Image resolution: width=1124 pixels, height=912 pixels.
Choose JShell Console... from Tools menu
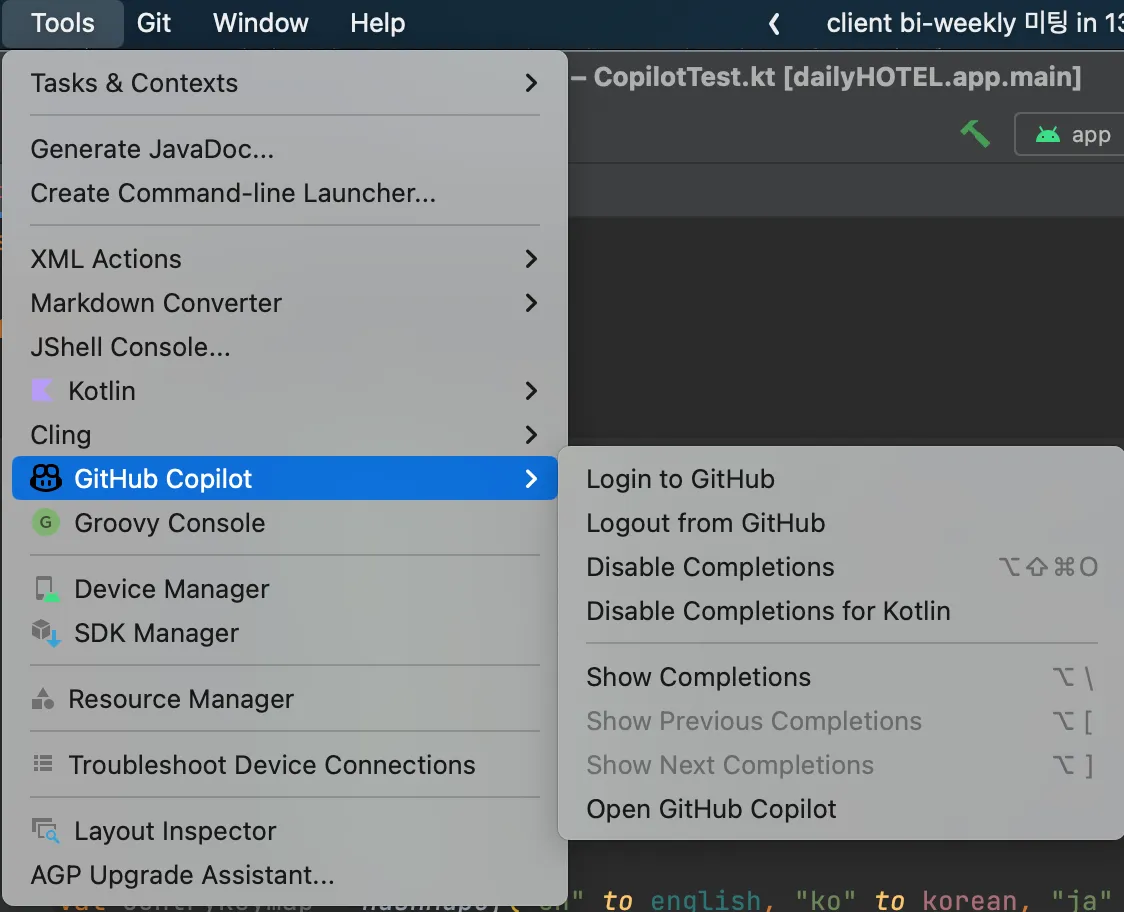[285, 347]
